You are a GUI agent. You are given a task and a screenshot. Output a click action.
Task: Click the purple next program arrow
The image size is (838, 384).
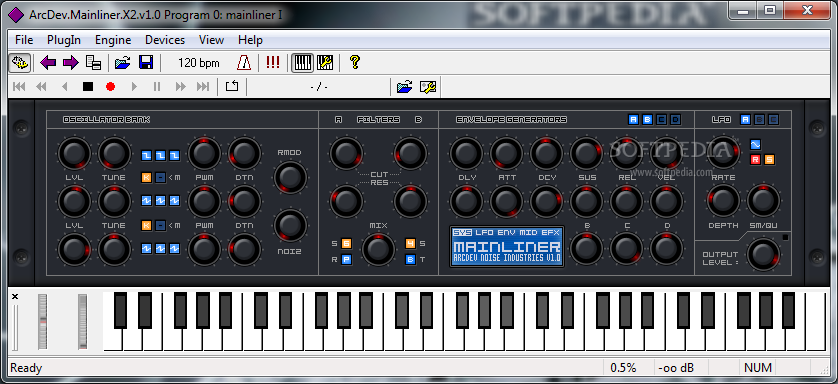(x=71, y=62)
